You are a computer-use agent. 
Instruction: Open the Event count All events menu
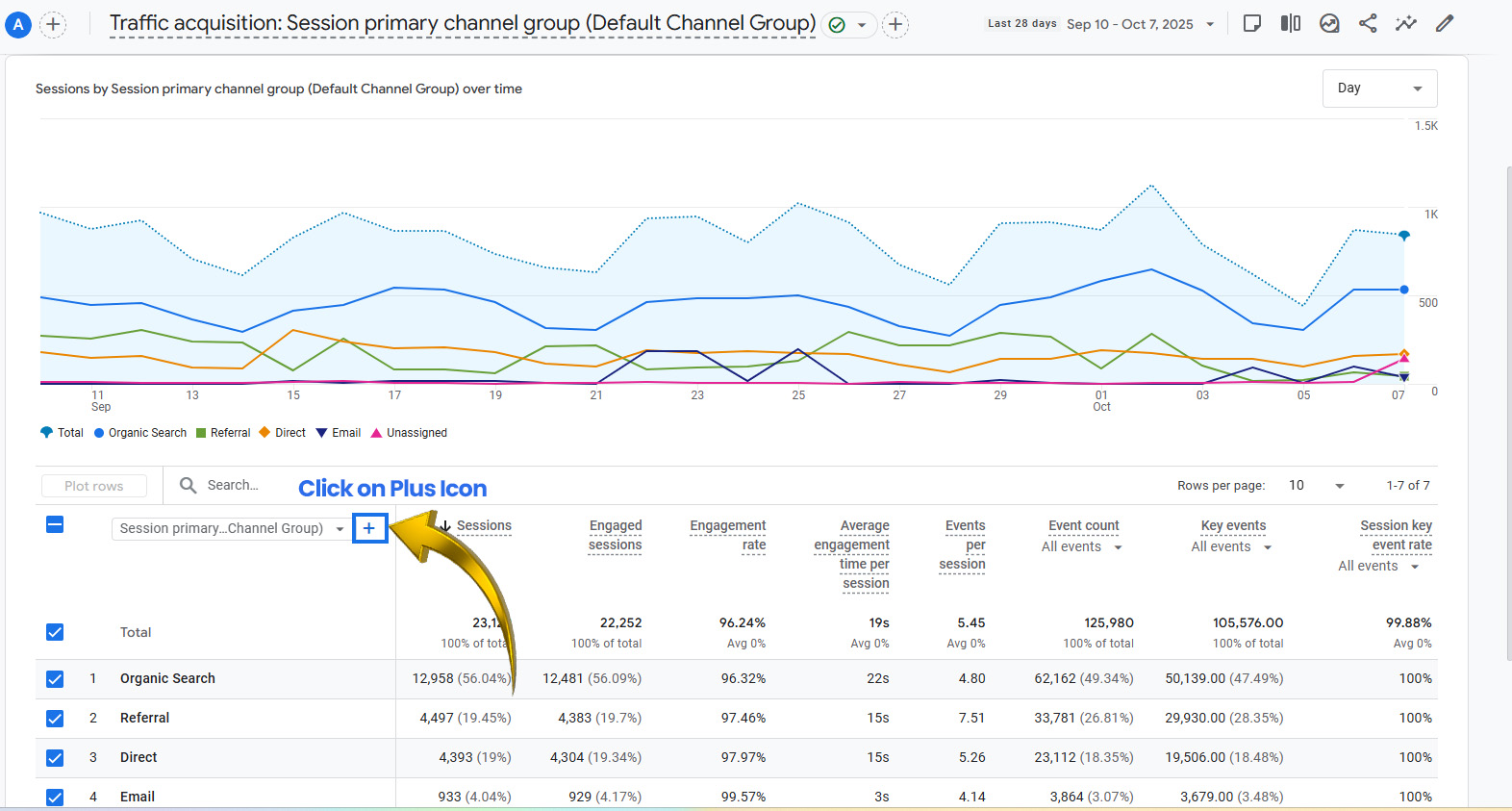pyautogui.click(x=1082, y=547)
